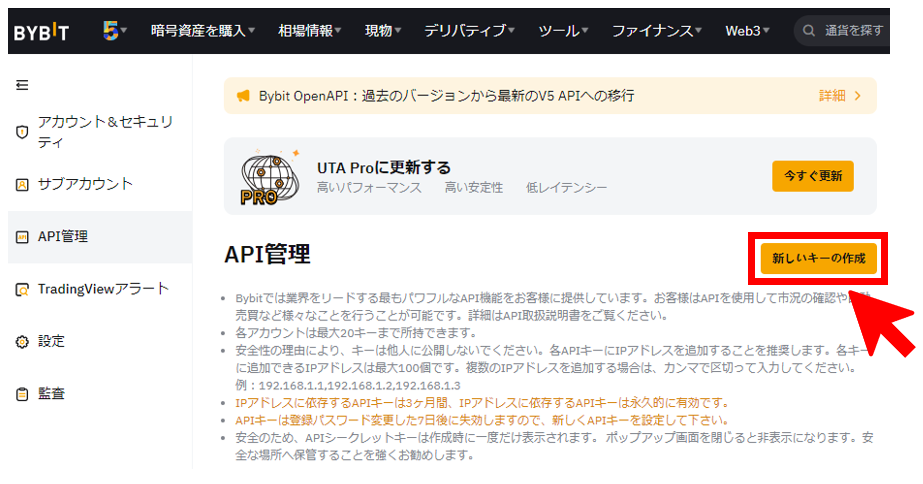Click the chevron next to 詳細
Screen dimensions: 923x484
click(x=858, y=96)
